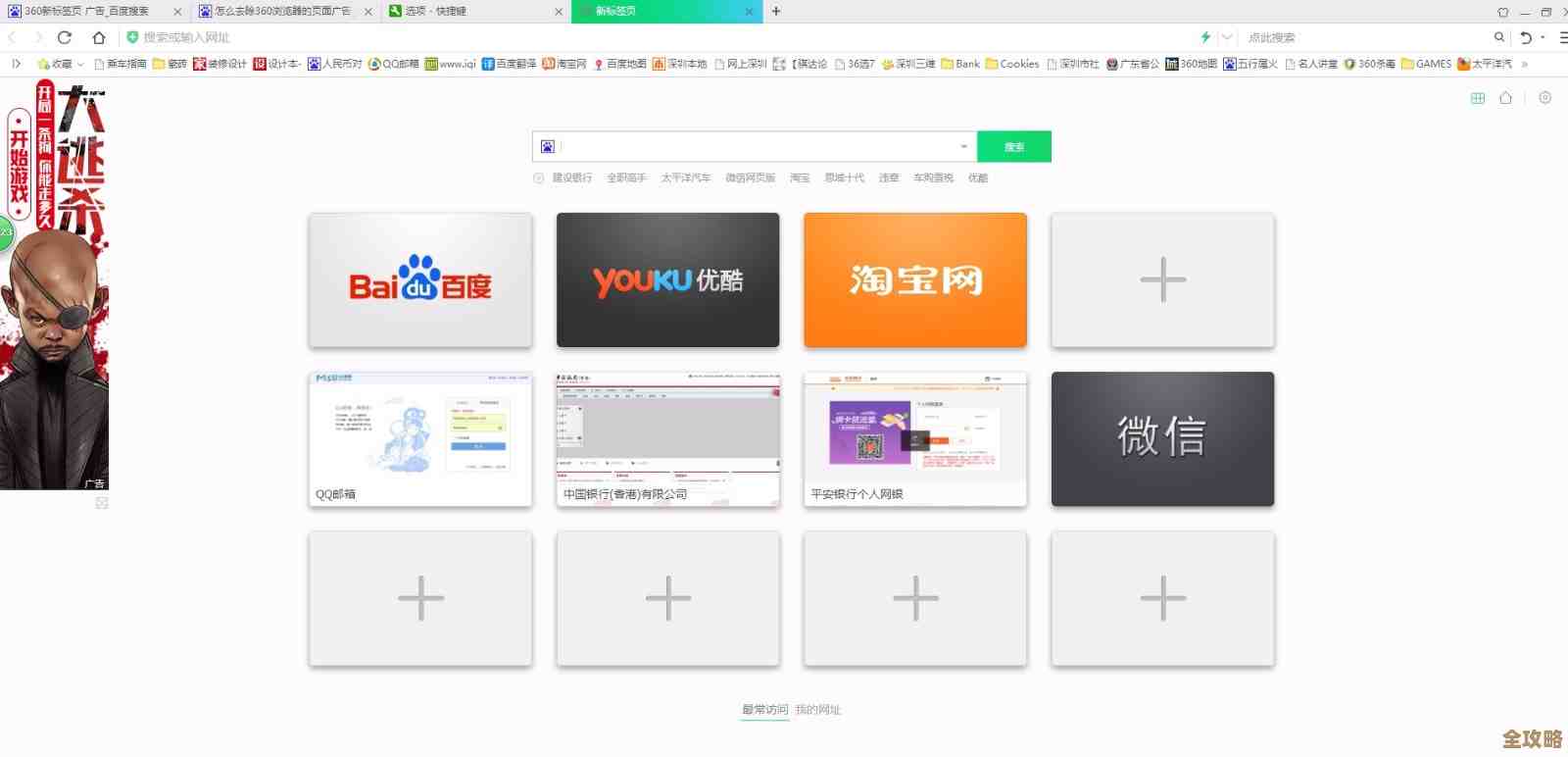Open the 360杀毒 bookmark

1369,64
